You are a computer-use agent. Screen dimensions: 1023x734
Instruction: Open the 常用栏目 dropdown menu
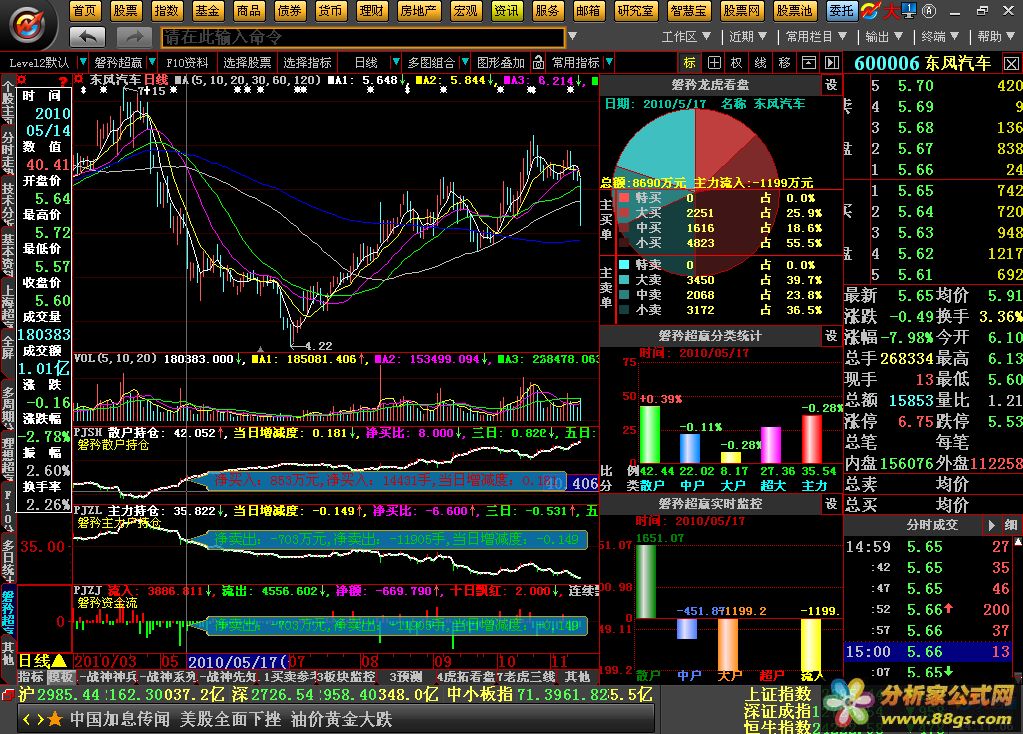click(816, 37)
